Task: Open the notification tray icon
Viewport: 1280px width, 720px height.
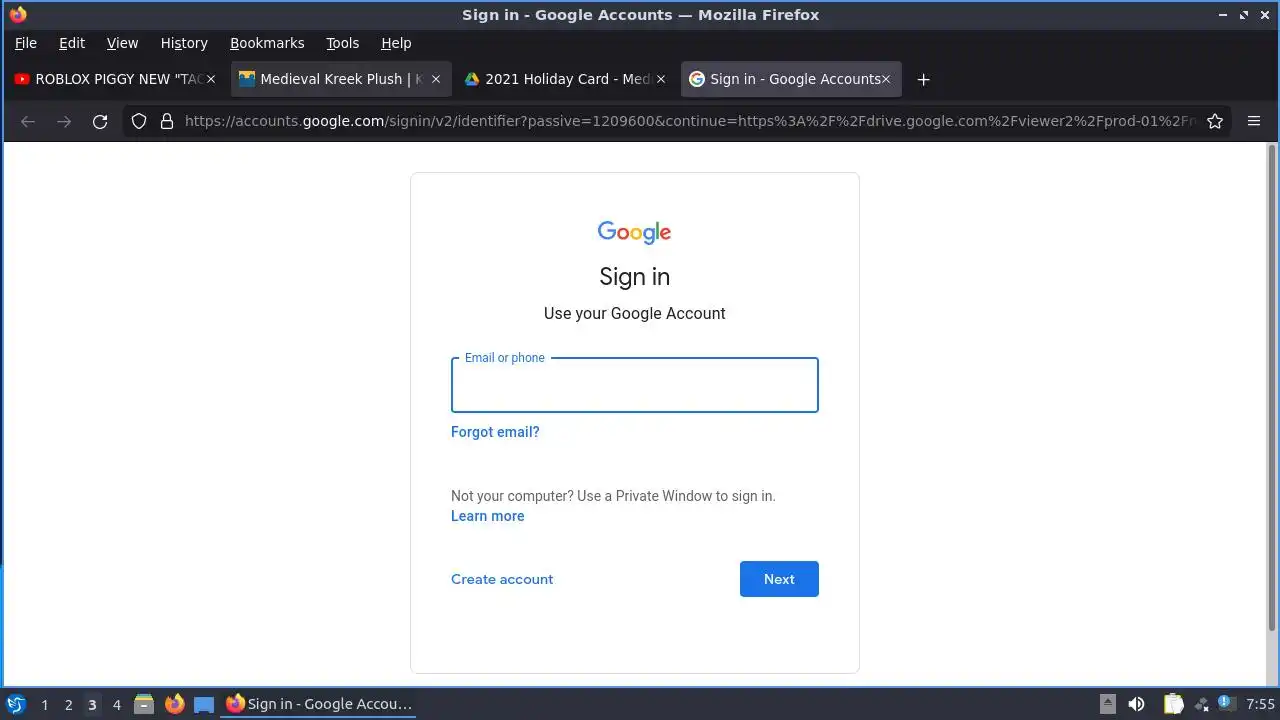Action: 1226,704
